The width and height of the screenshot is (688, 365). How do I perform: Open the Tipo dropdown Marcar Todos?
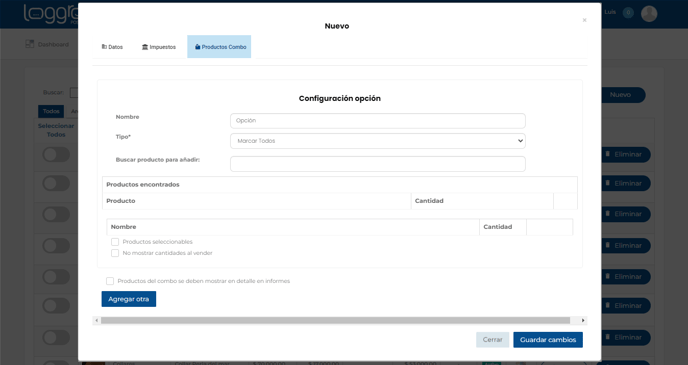[378, 141]
